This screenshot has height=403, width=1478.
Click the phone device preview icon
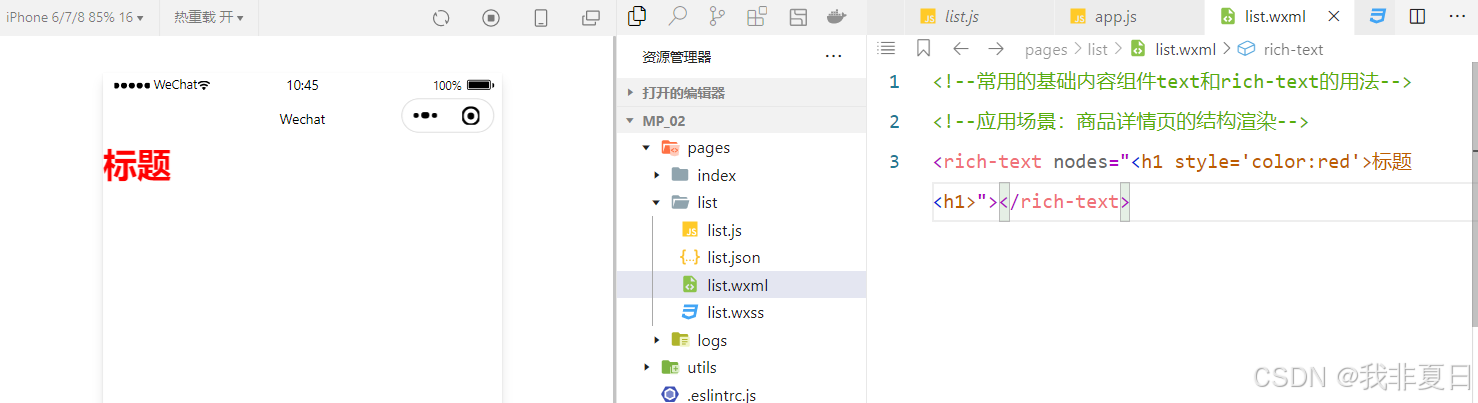click(x=541, y=18)
